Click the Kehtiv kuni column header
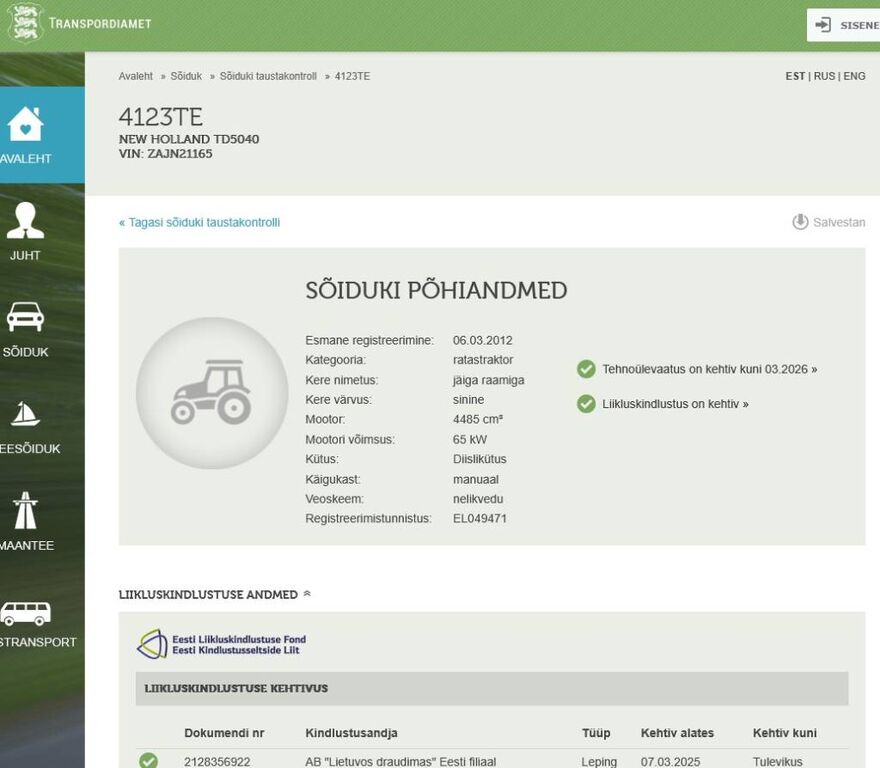 (x=785, y=733)
